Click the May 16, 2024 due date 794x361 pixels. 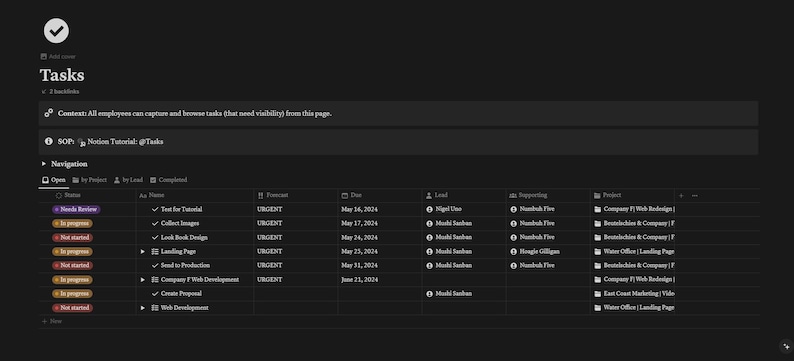(x=359, y=209)
